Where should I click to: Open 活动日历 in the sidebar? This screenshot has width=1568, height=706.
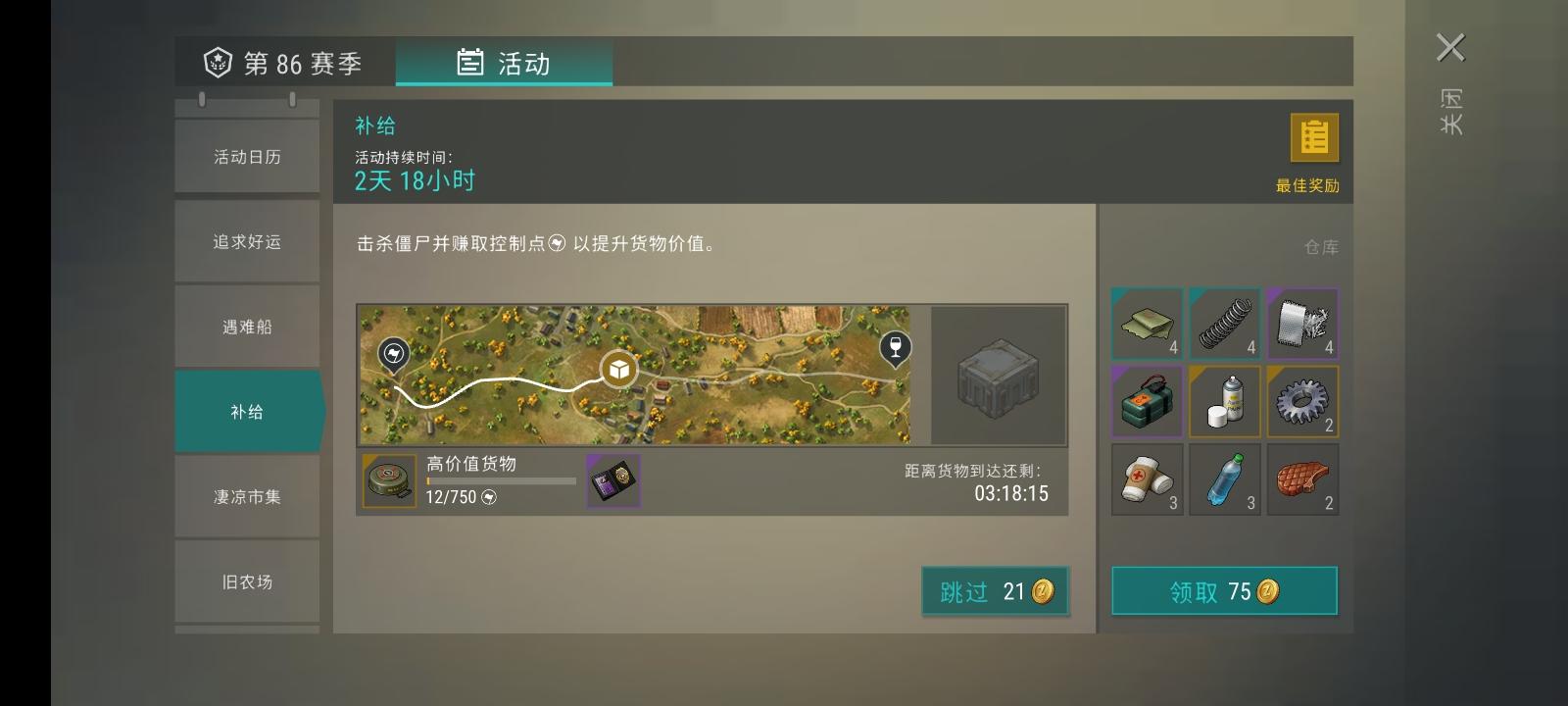tap(247, 157)
